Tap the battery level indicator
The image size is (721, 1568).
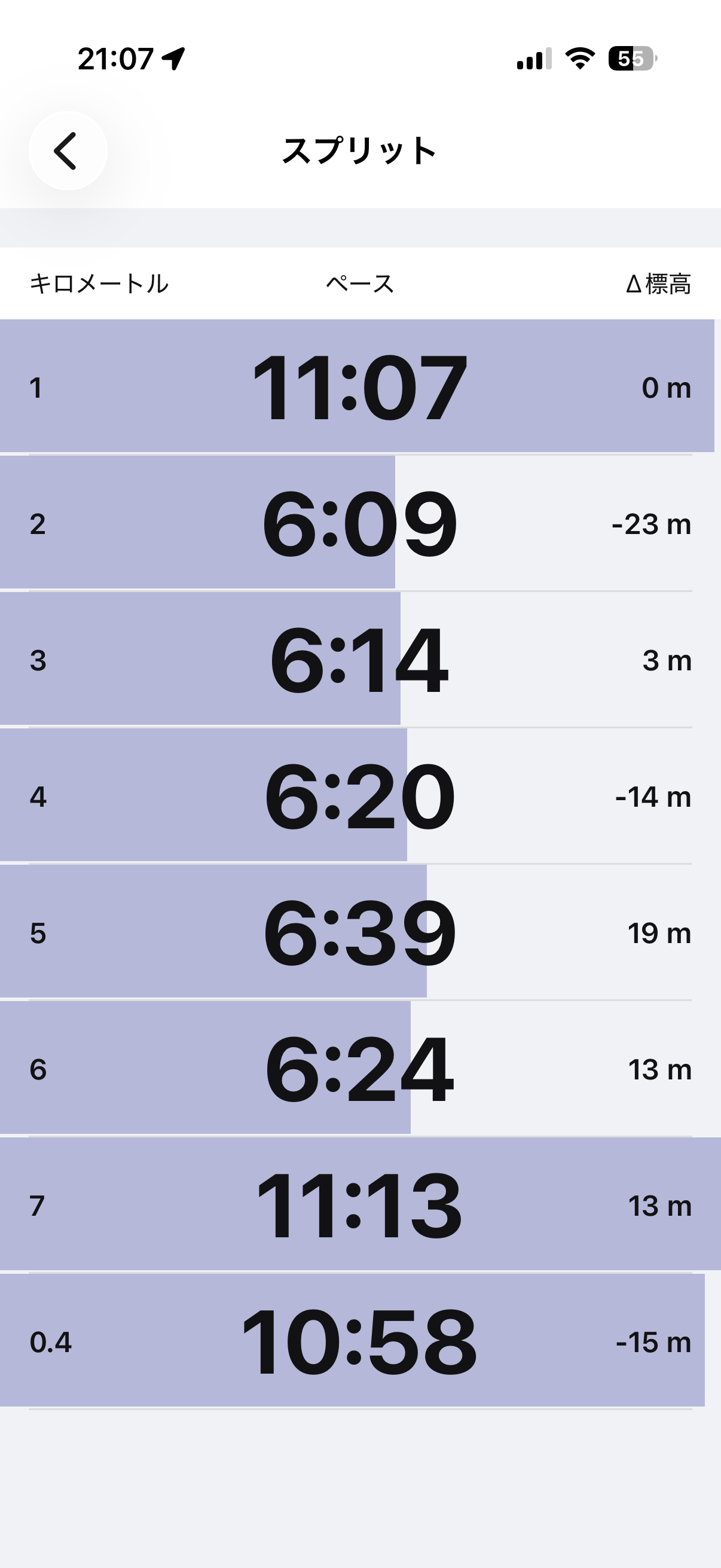click(x=632, y=59)
